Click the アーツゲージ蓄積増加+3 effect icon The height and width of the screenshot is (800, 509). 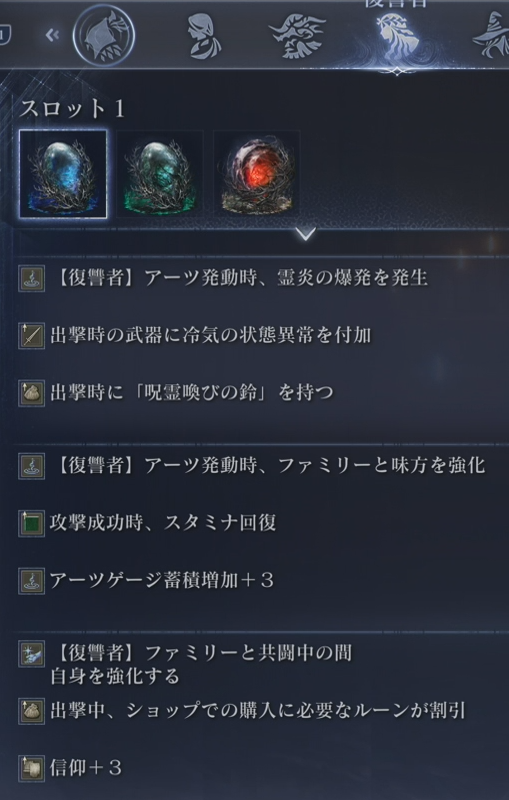click(x=32, y=581)
